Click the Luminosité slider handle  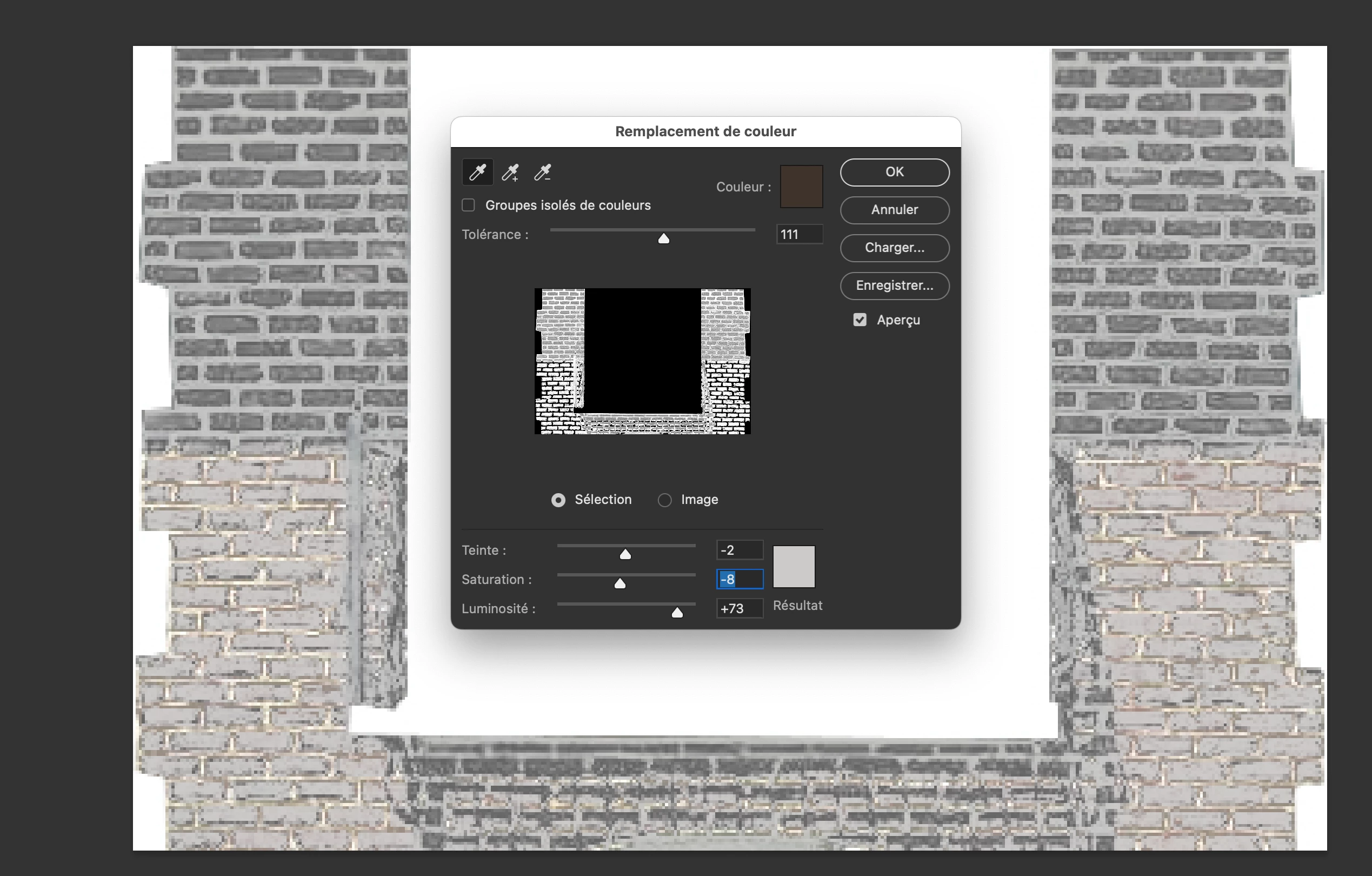tap(677, 612)
